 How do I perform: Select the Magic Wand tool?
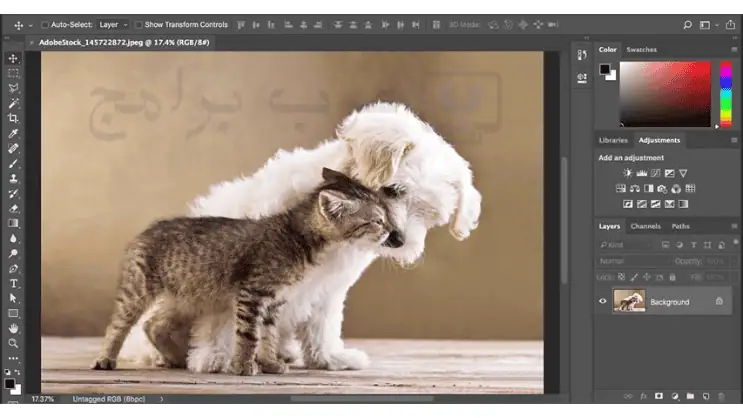(x=13, y=103)
